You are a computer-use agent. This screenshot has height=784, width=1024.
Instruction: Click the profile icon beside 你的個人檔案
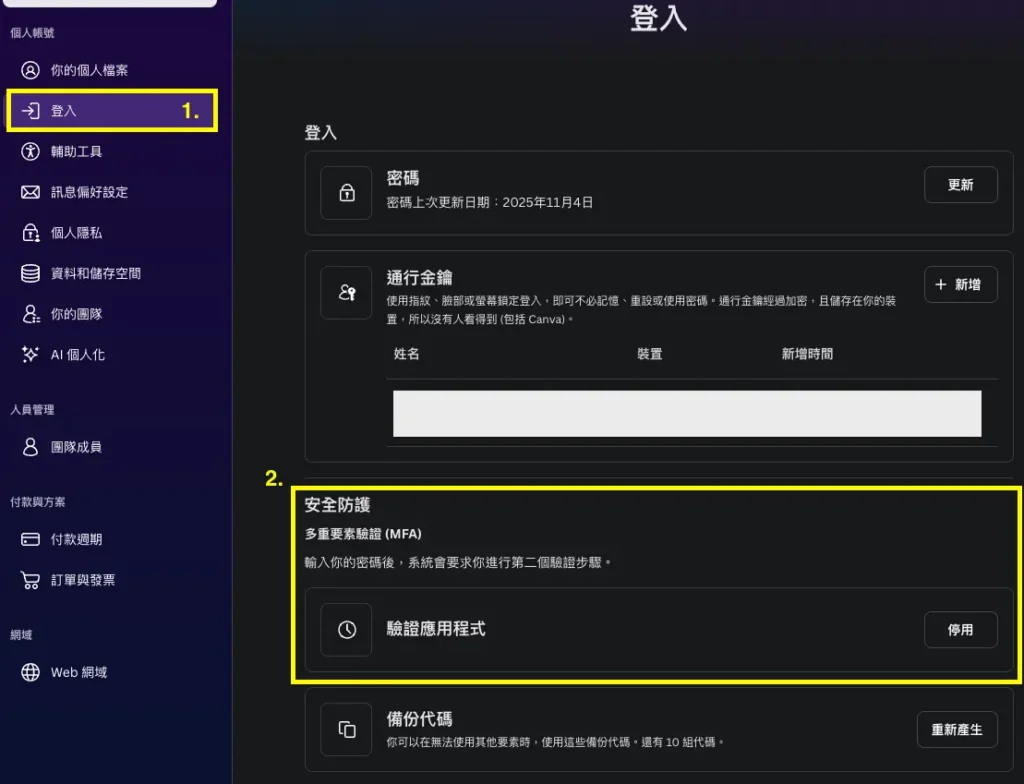click(x=30, y=70)
